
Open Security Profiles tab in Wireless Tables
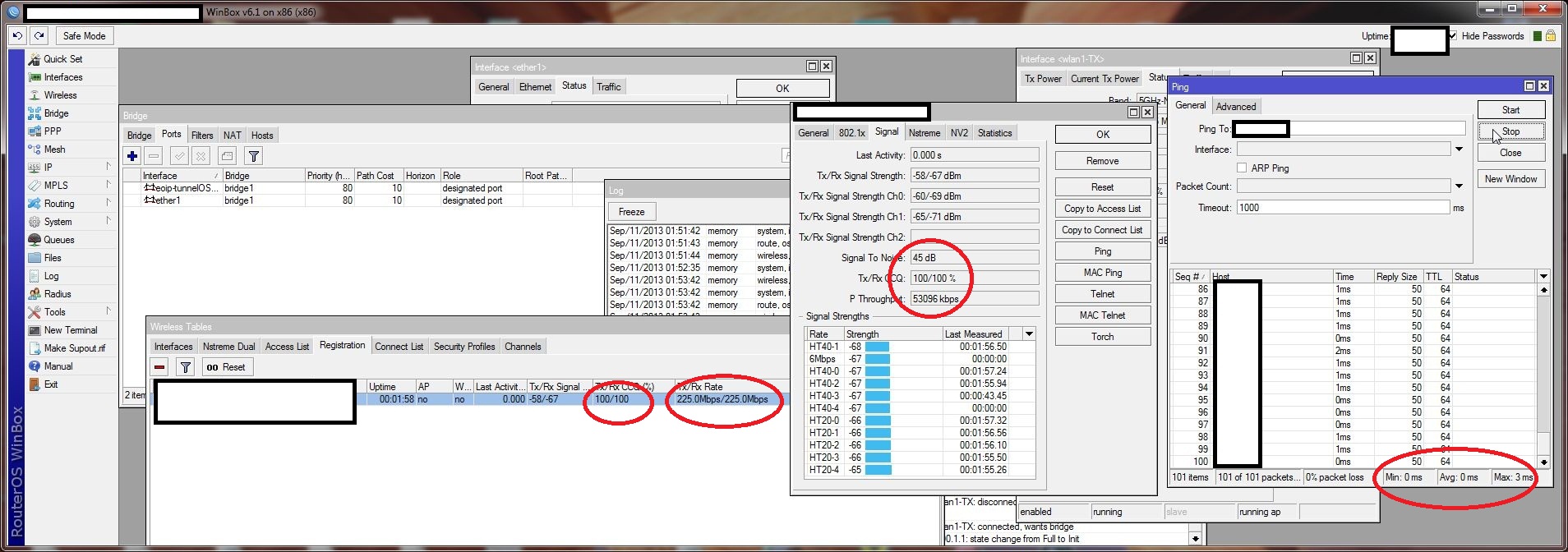[x=464, y=347]
